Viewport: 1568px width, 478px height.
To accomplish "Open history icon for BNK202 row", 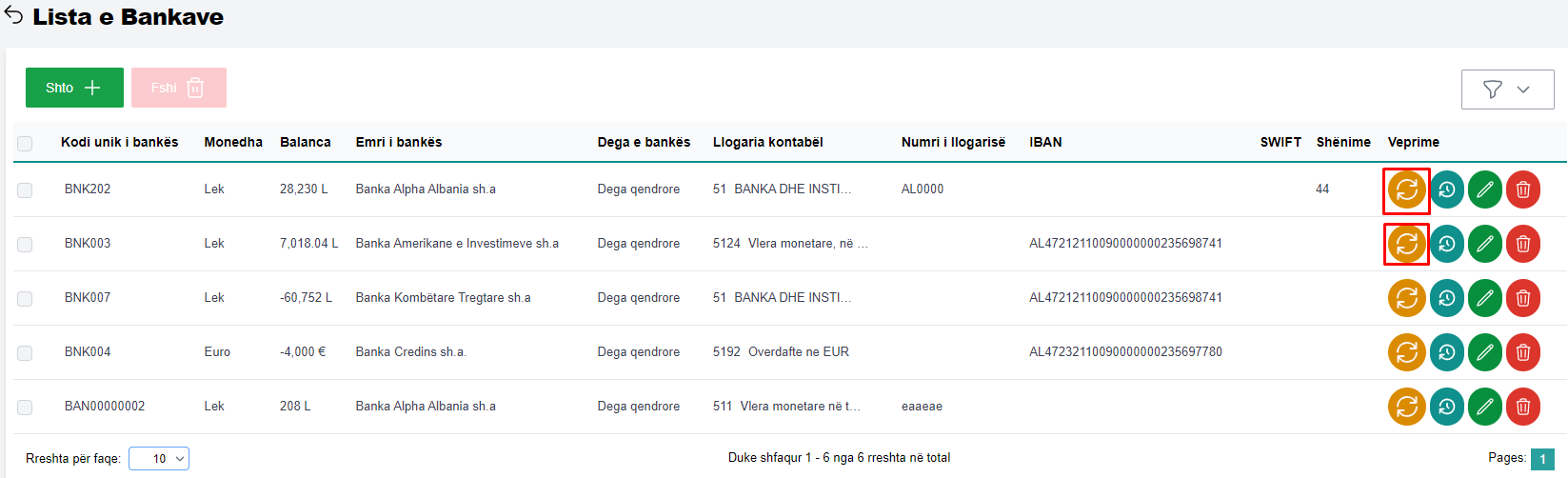I will pos(1446,189).
